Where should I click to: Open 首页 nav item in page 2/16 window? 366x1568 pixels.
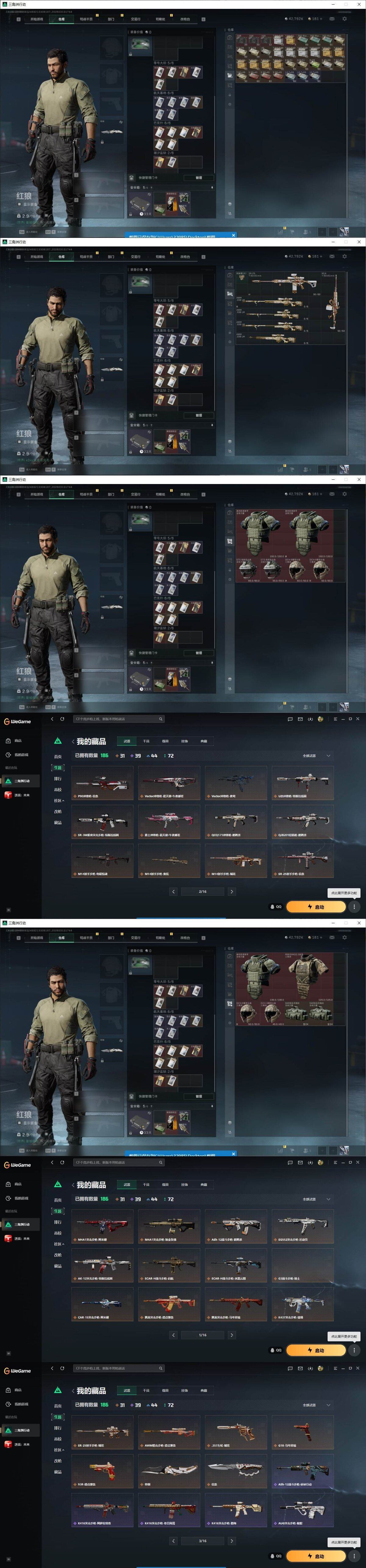58,757
